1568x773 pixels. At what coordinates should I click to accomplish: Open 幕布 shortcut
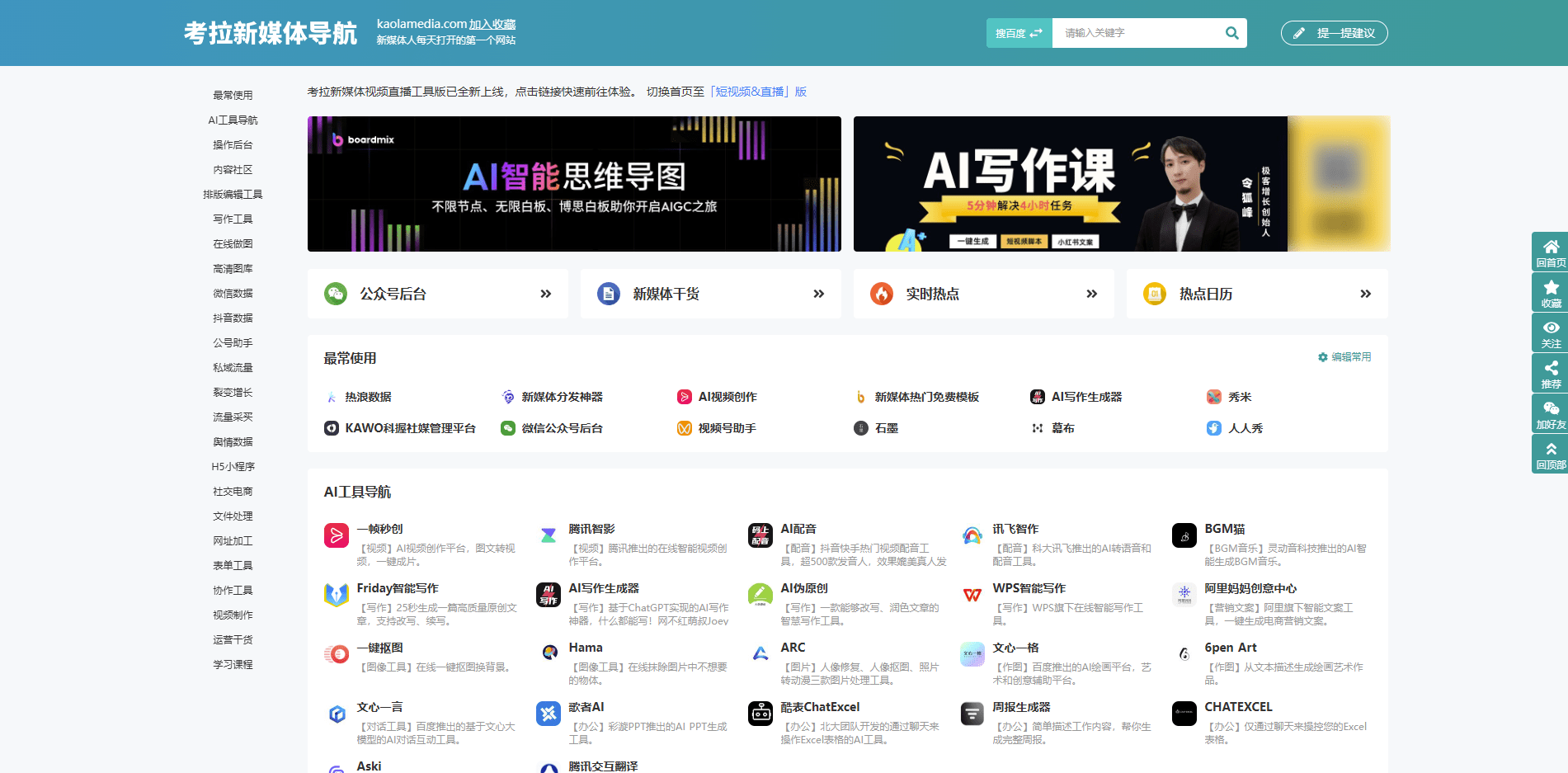(1052, 428)
